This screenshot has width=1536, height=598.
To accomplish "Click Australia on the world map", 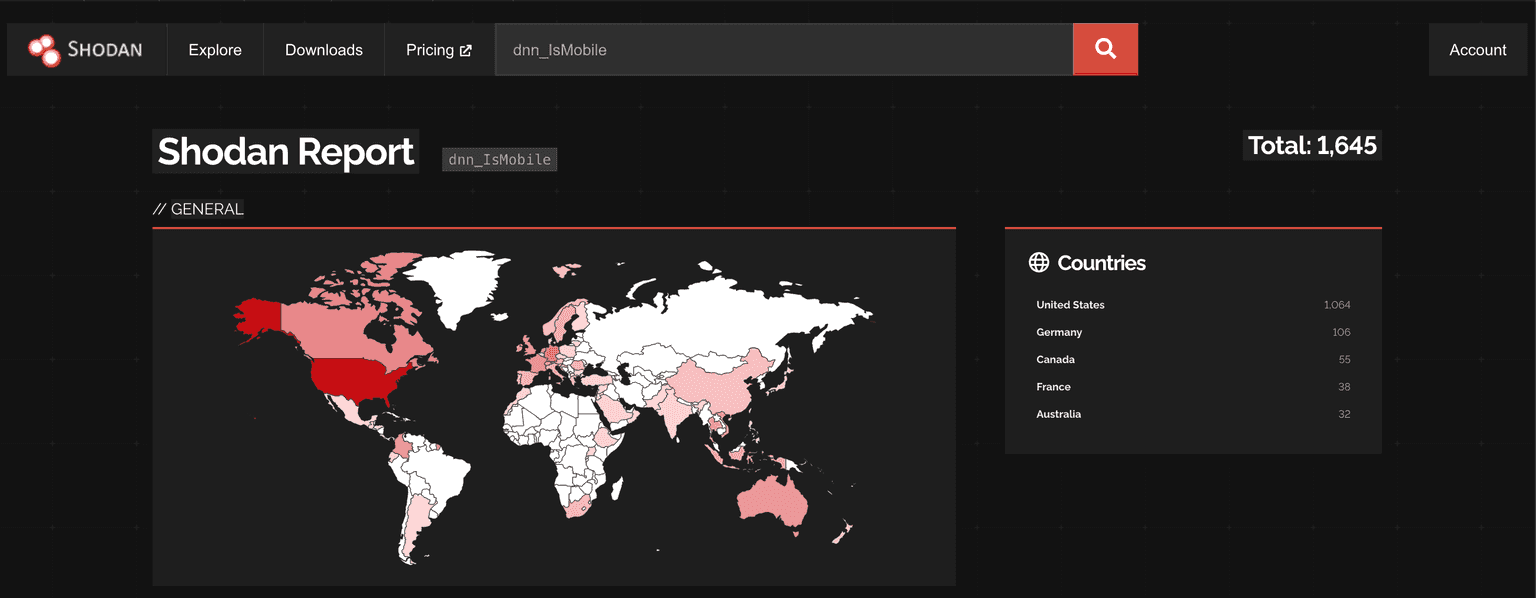I will (x=770, y=497).
